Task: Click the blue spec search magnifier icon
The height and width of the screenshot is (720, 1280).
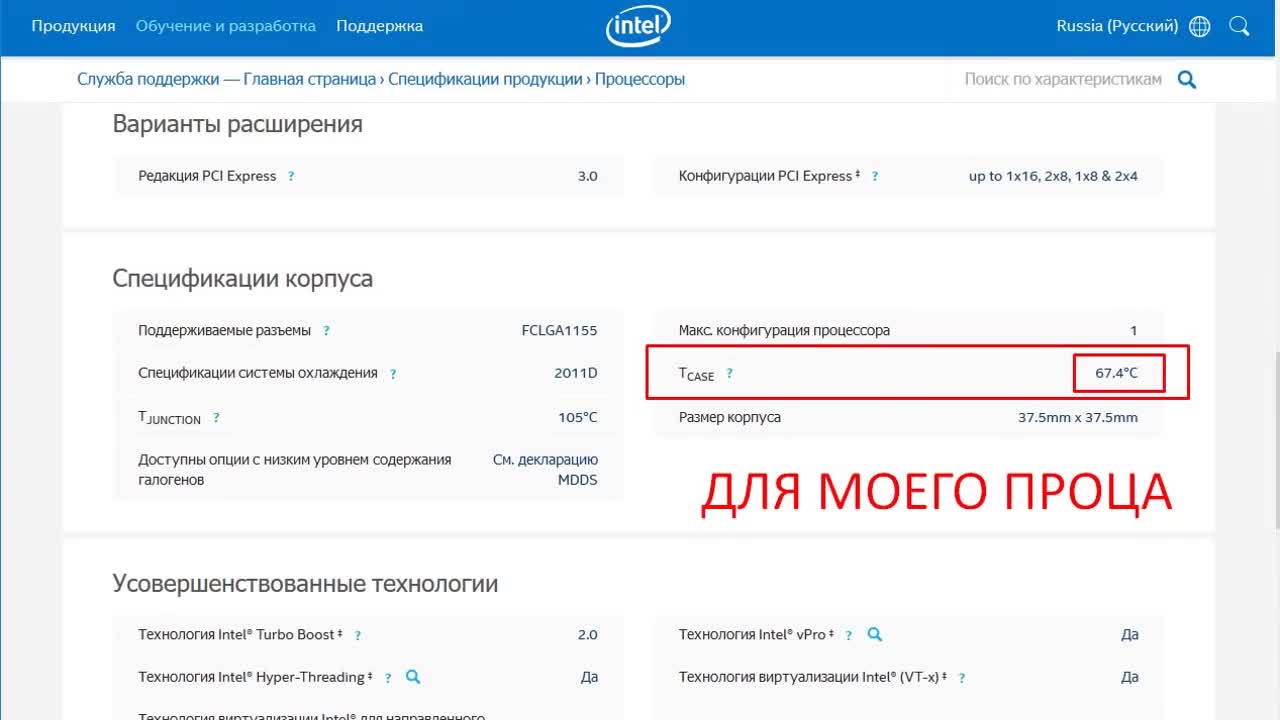Action: click(1187, 80)
